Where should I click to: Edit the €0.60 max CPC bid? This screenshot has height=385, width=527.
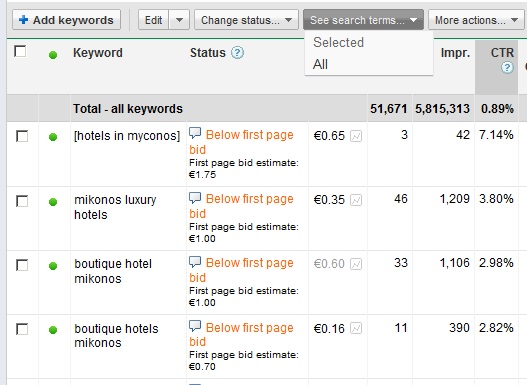click(329, 264)
